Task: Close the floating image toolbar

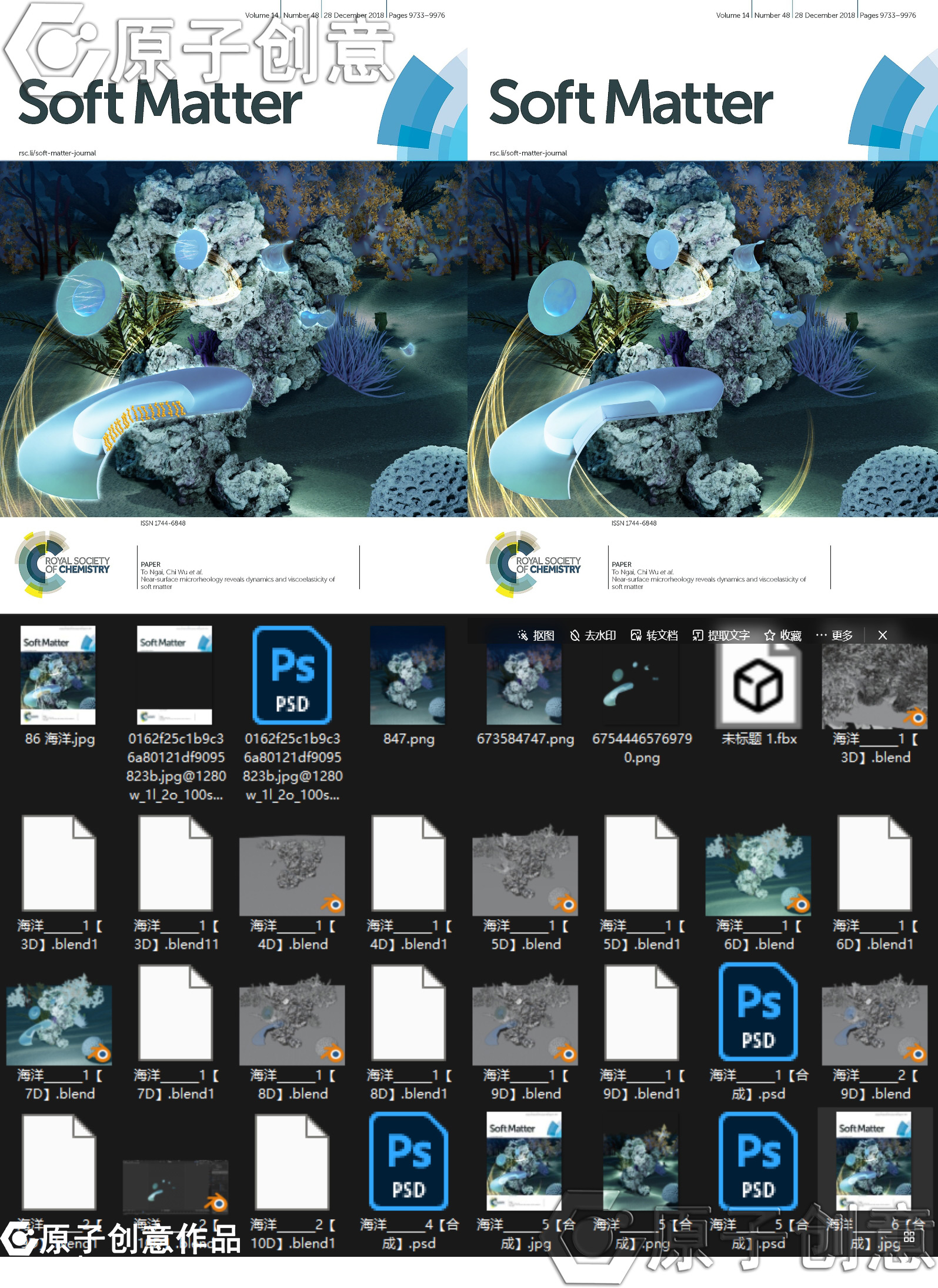Action: click(882, 635)
